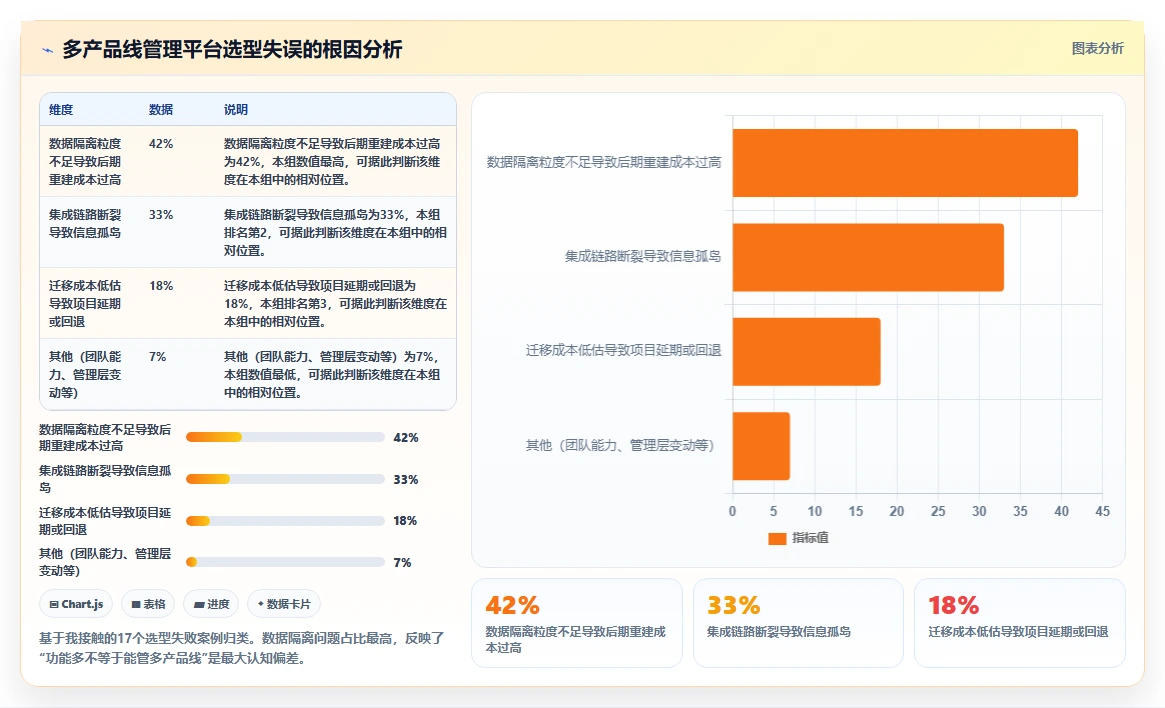Open the 18% data card

[x=1019, y=623]
